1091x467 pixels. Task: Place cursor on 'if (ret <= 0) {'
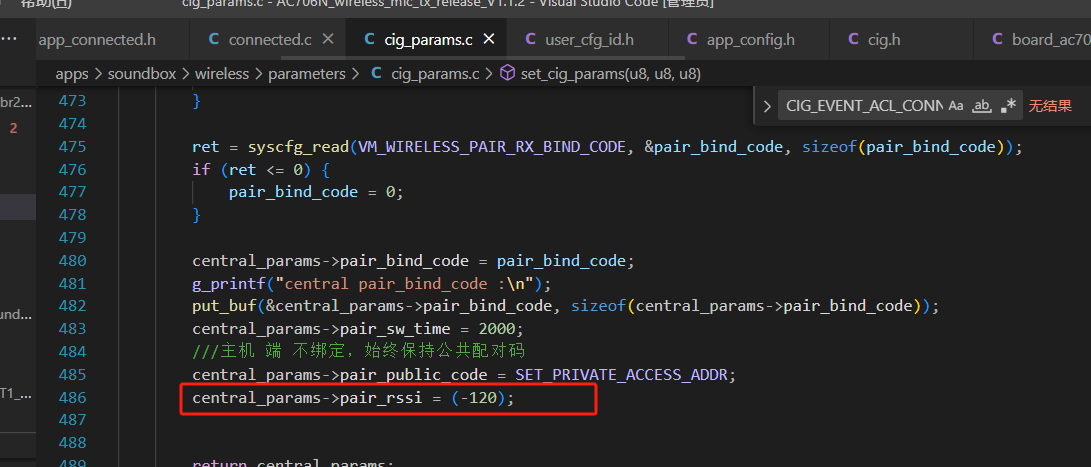[x=260, y=170]
